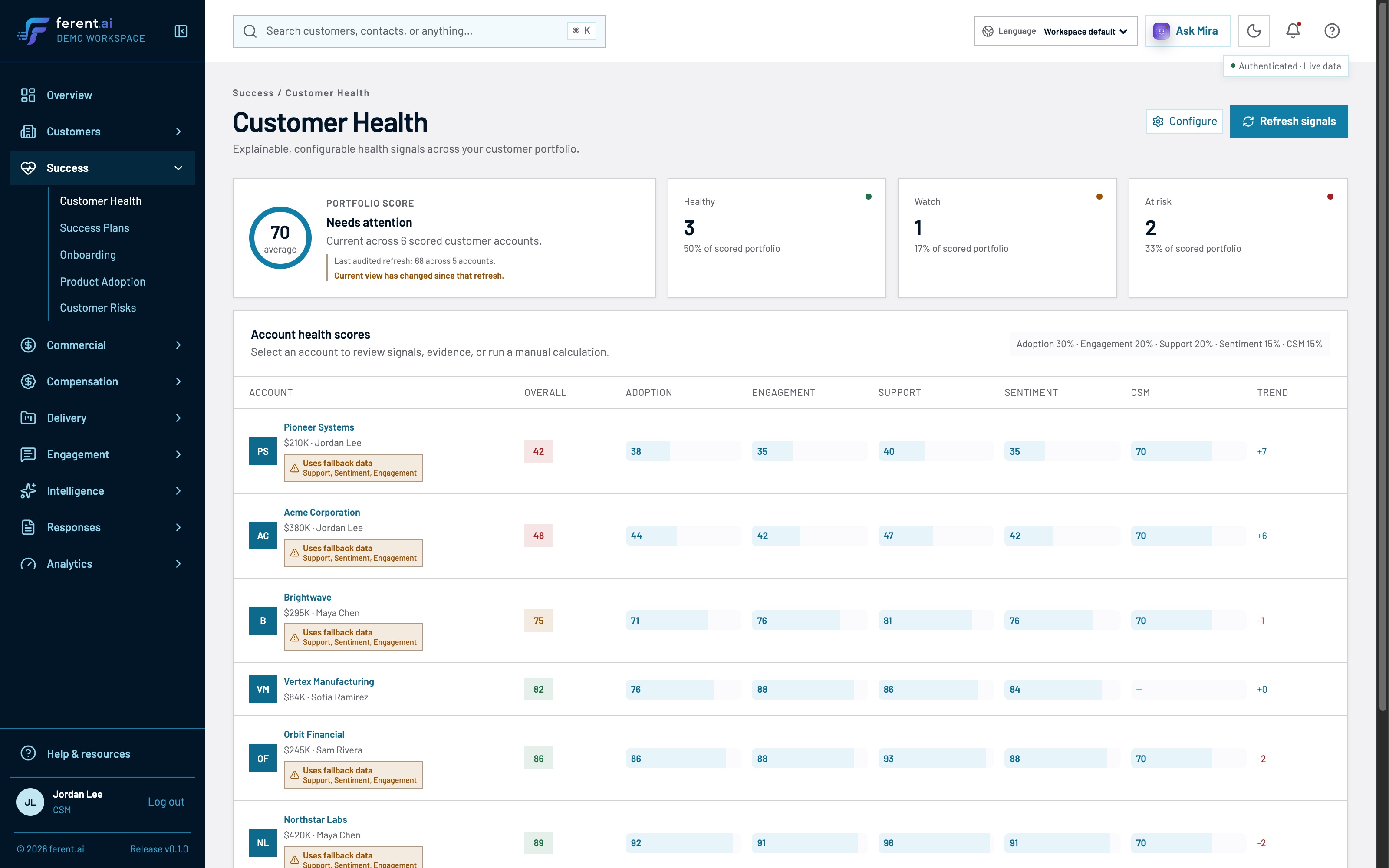
Task: Click the Log out link
Action: [166, 802]
